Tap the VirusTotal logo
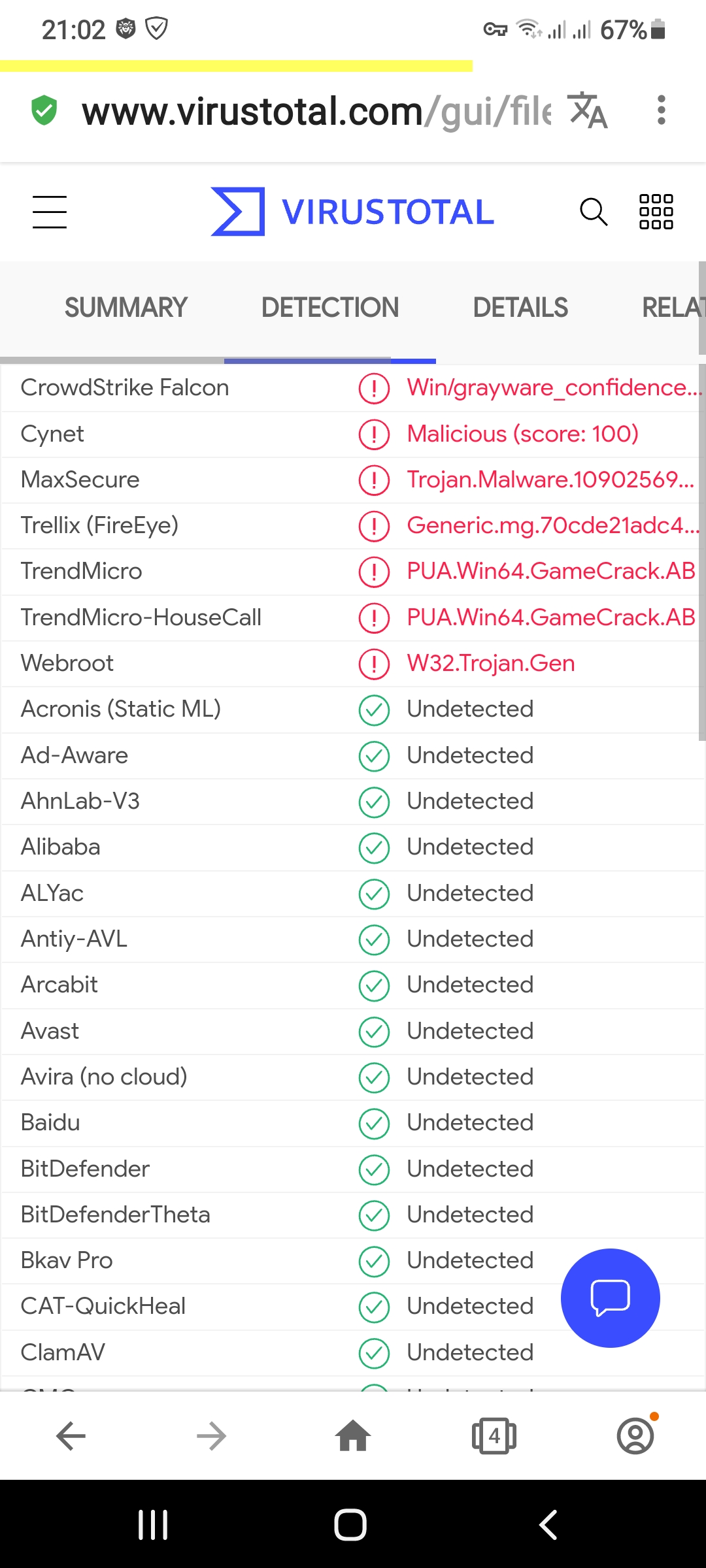Image resolution: width=706 pixels, height=1568 pixels. point(353,212)
